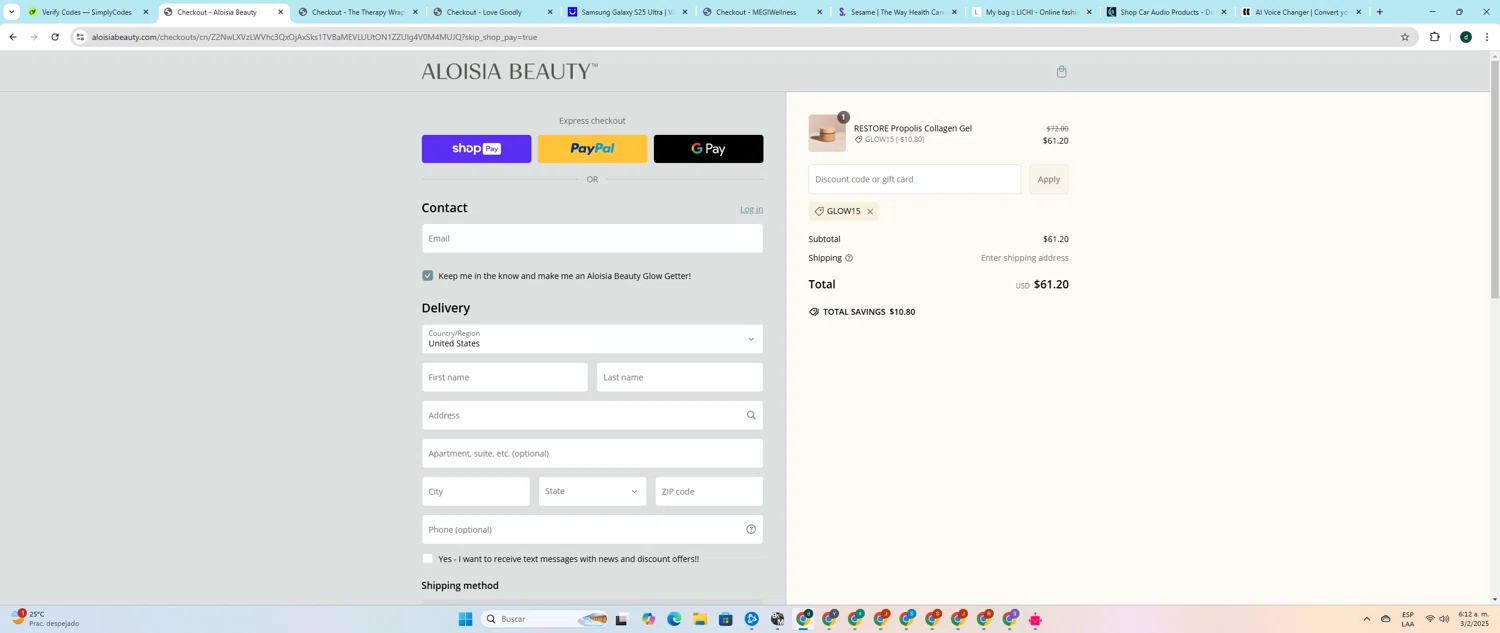Open the shopping cart bag icon

1061,72
